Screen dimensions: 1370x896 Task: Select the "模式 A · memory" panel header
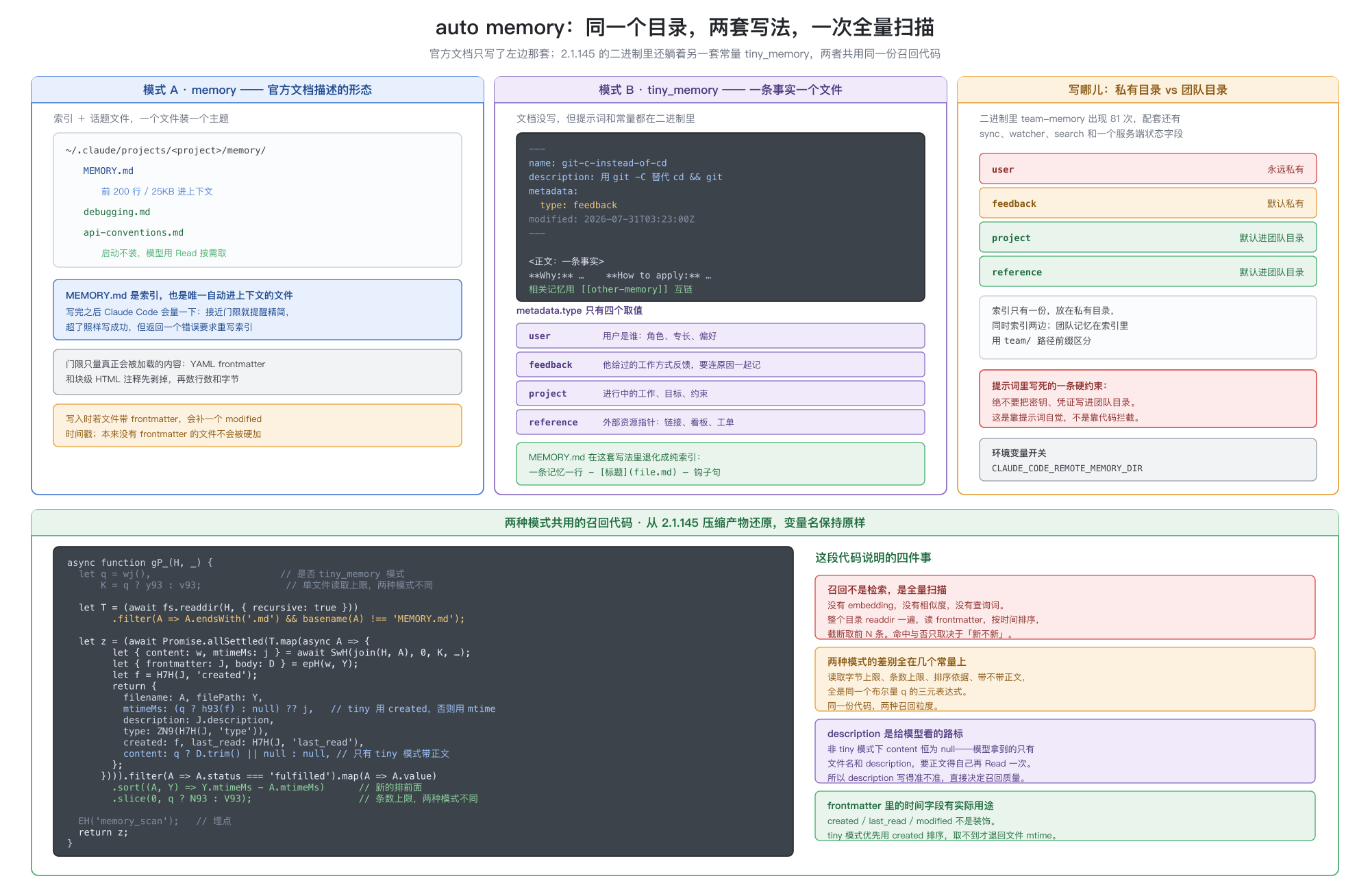pos(258,90)
